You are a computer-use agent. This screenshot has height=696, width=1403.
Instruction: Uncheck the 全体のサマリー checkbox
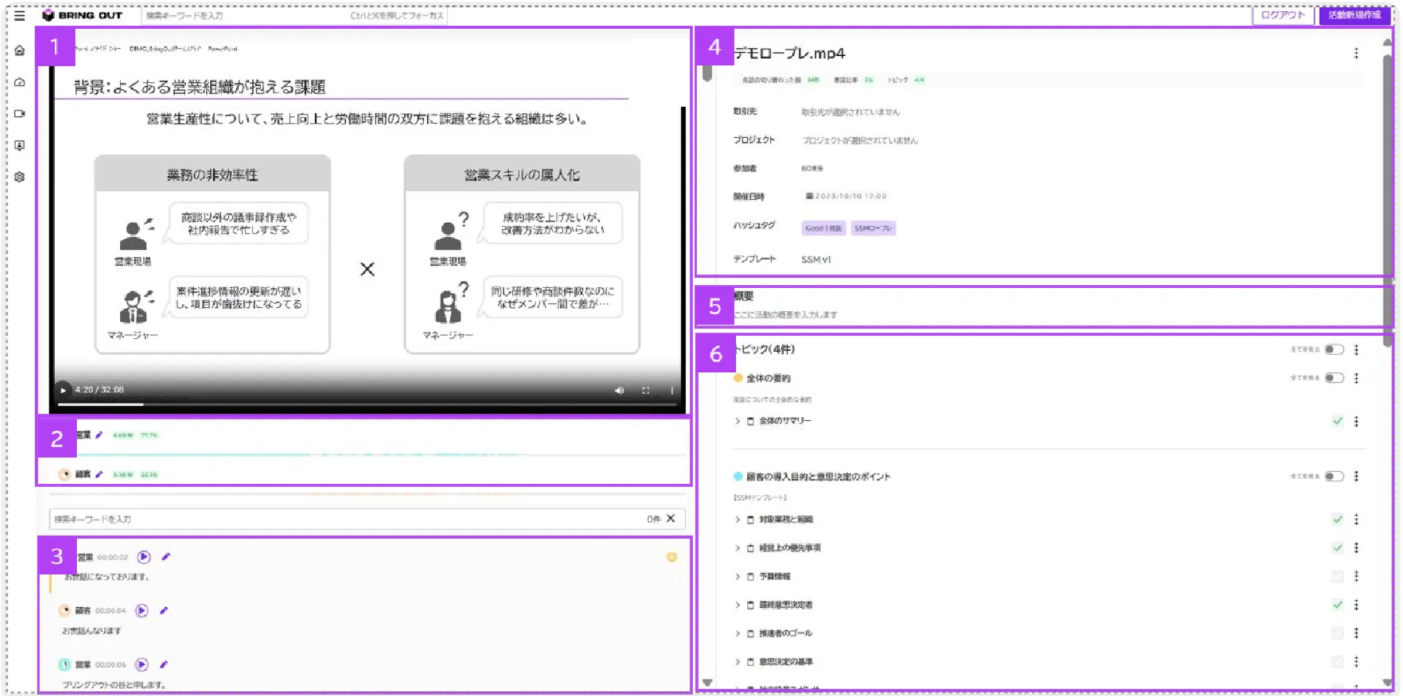tap(1337, 421)
